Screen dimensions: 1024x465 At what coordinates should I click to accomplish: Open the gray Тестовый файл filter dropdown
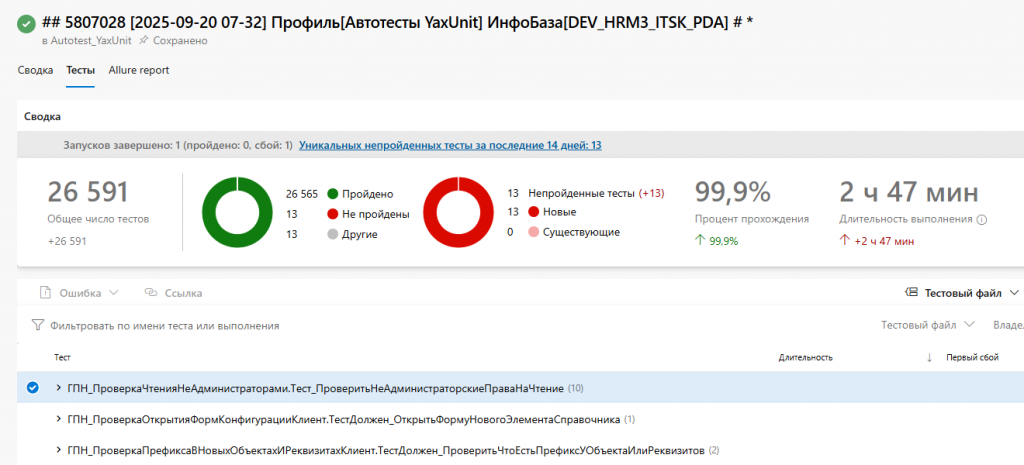click(927, 325)
